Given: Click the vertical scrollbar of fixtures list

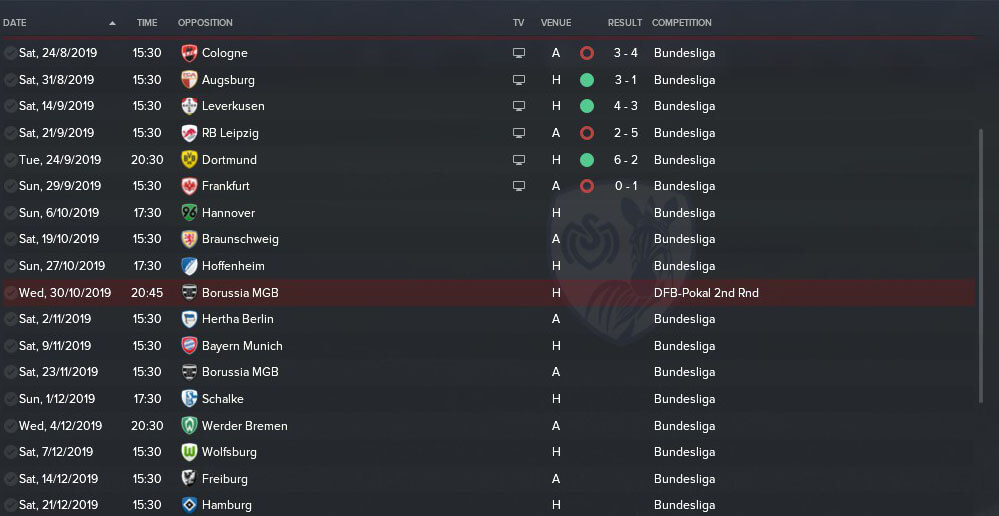Looking at the screenshot, I should 981,265.
